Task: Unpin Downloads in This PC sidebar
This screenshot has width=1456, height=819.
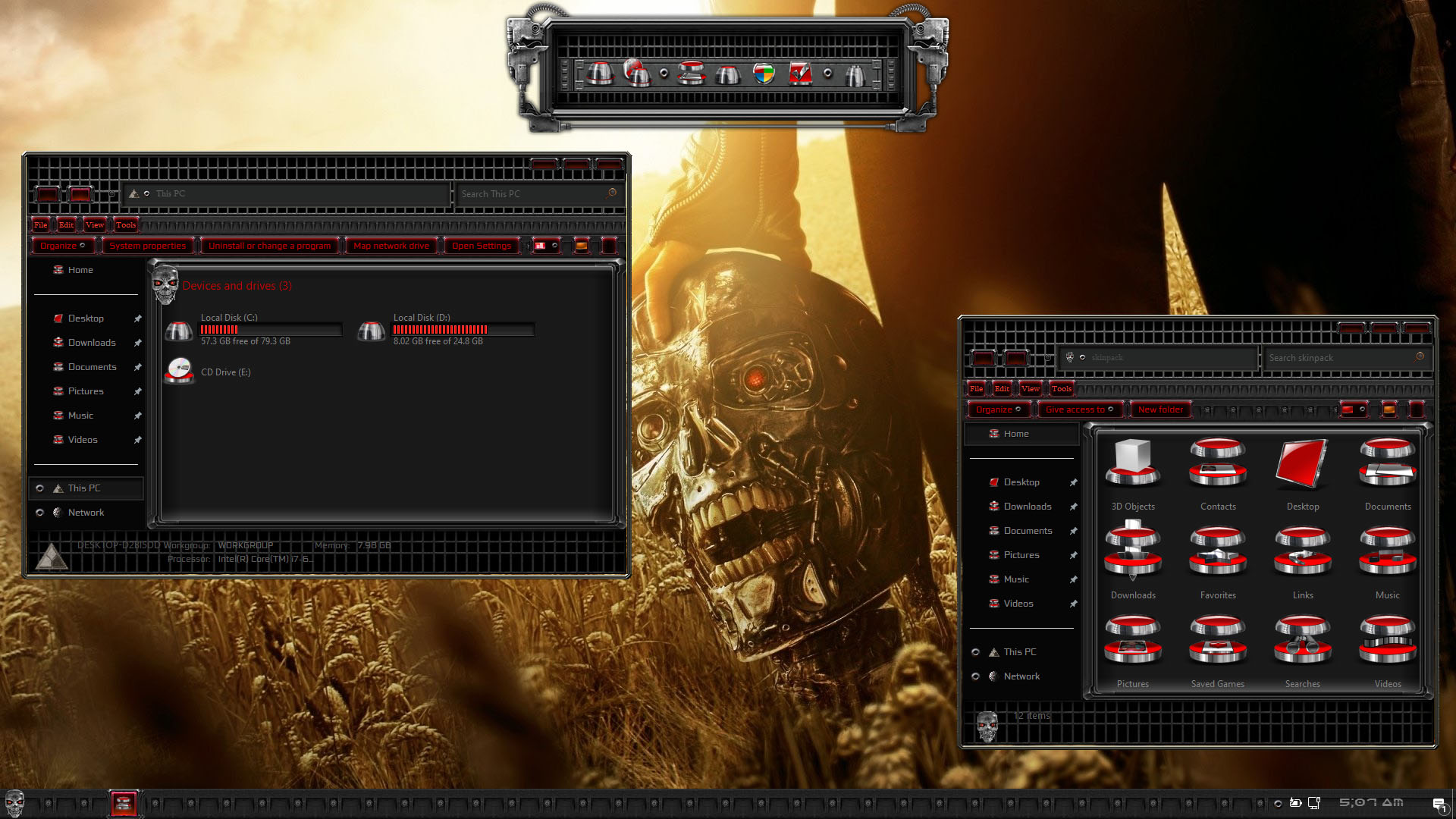Action: pyautogui.click(x=137, y=343)
